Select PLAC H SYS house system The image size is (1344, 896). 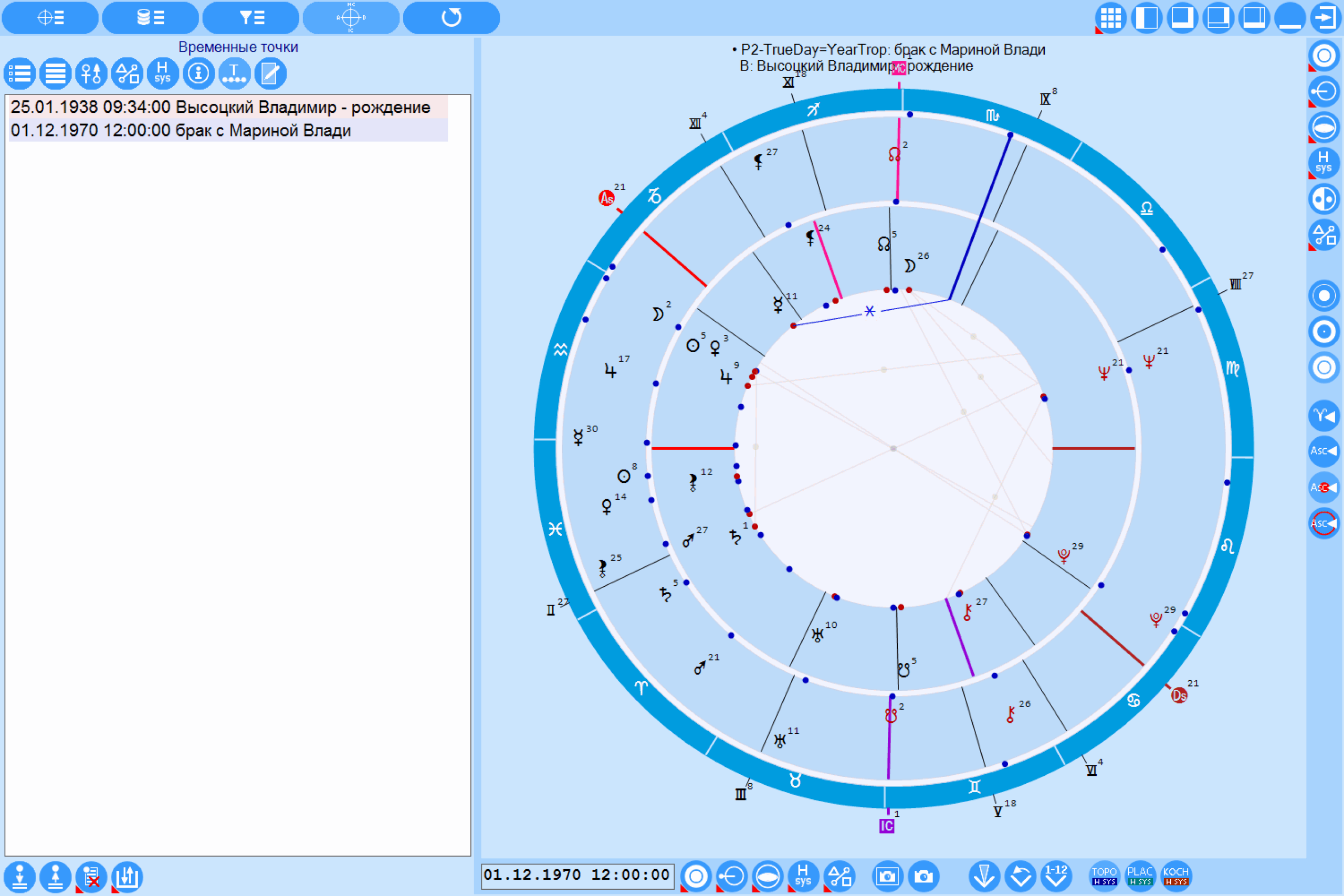pos(1140,876)
